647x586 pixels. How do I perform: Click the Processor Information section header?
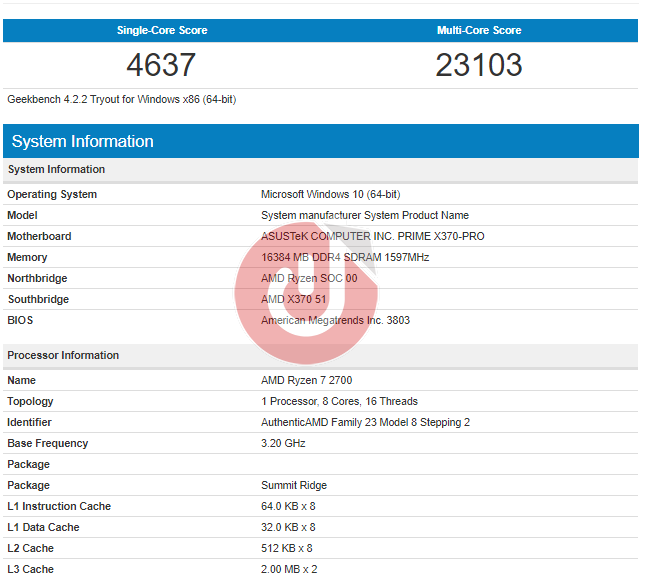click(x=63, y=355)
